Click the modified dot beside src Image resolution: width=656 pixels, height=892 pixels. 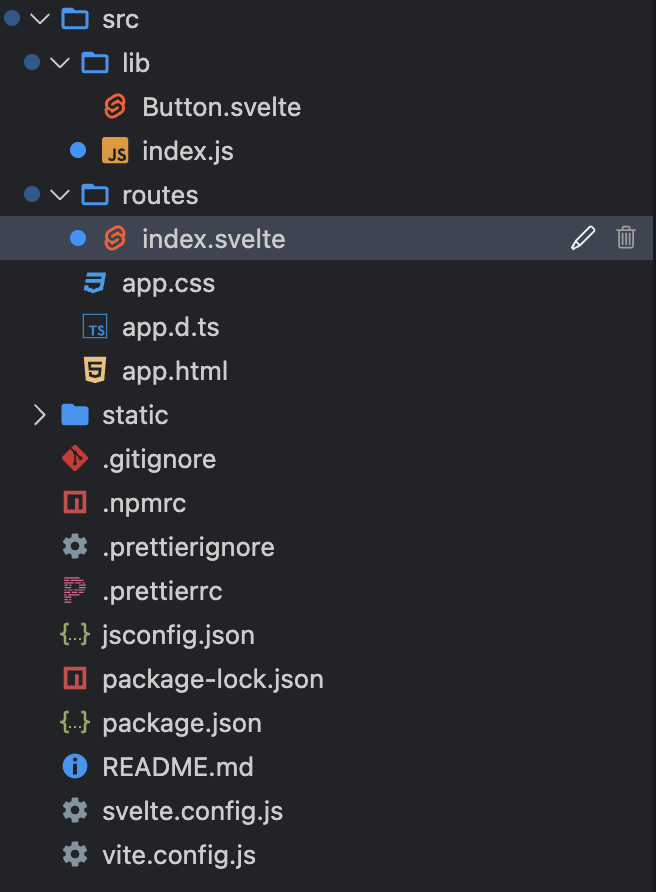point(12,18)
